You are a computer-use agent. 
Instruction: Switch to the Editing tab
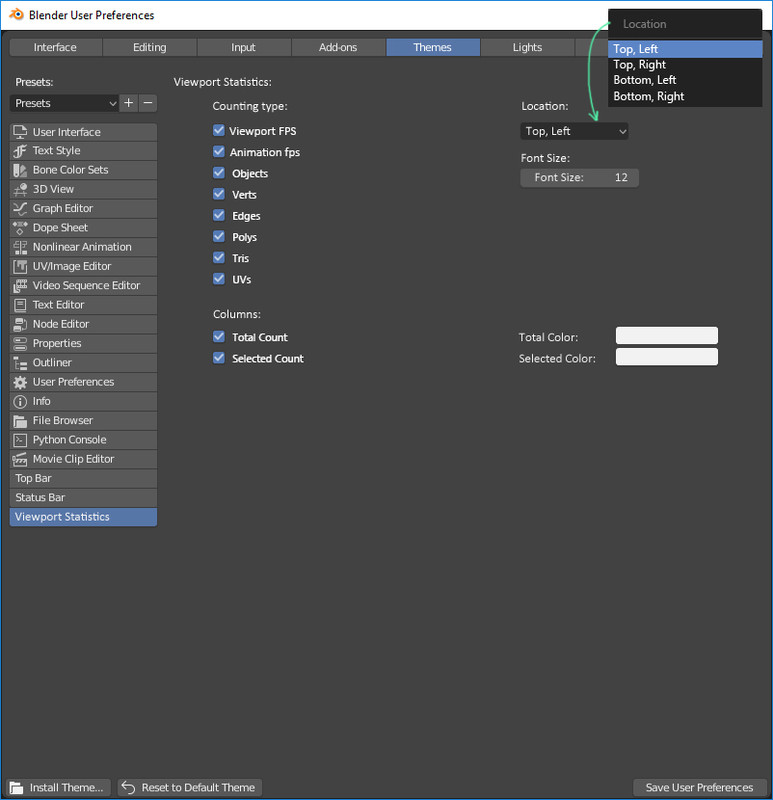coord(149,47)
